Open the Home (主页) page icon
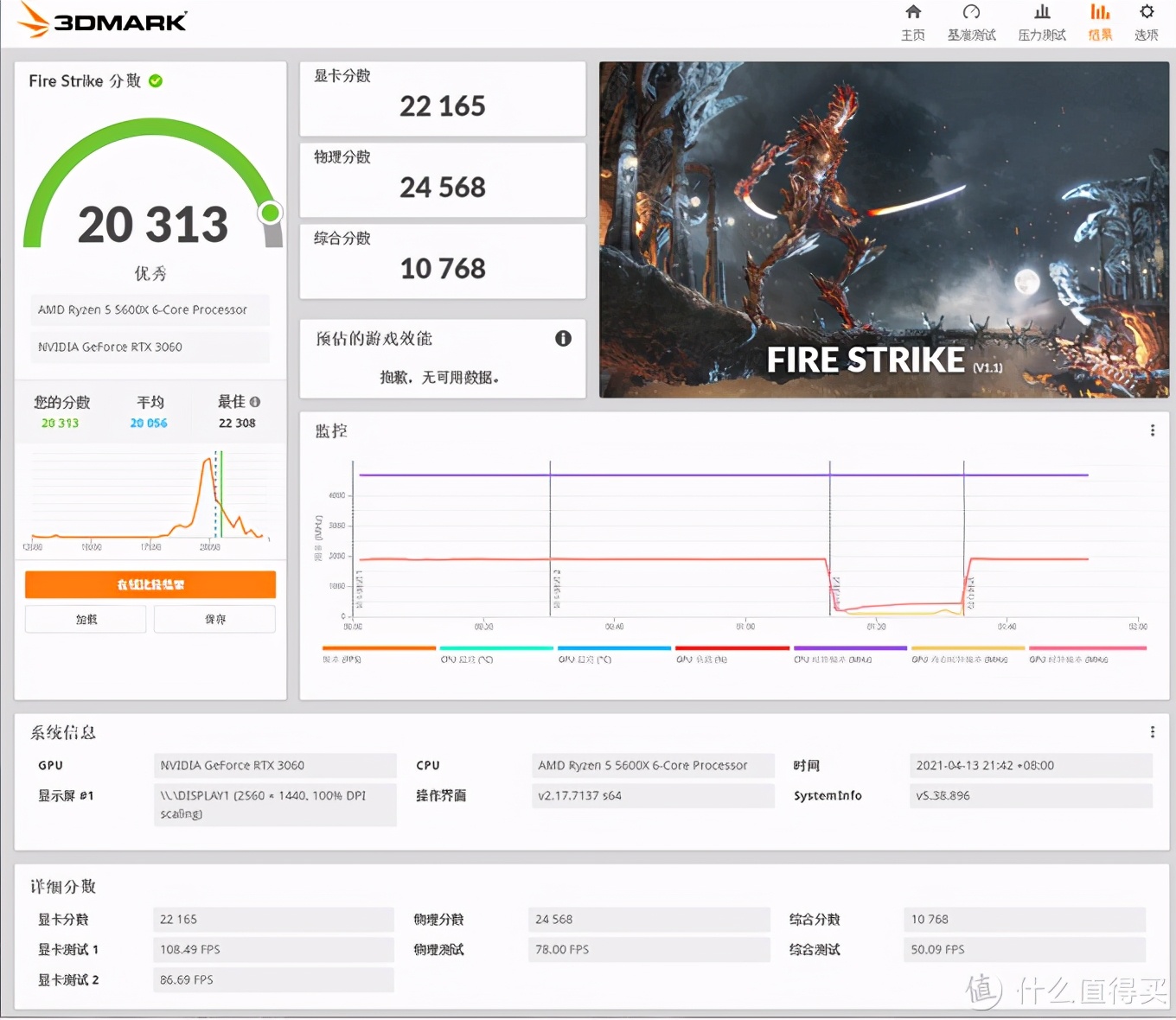This screenshot has height=1020, width=1176. [913, 13]
